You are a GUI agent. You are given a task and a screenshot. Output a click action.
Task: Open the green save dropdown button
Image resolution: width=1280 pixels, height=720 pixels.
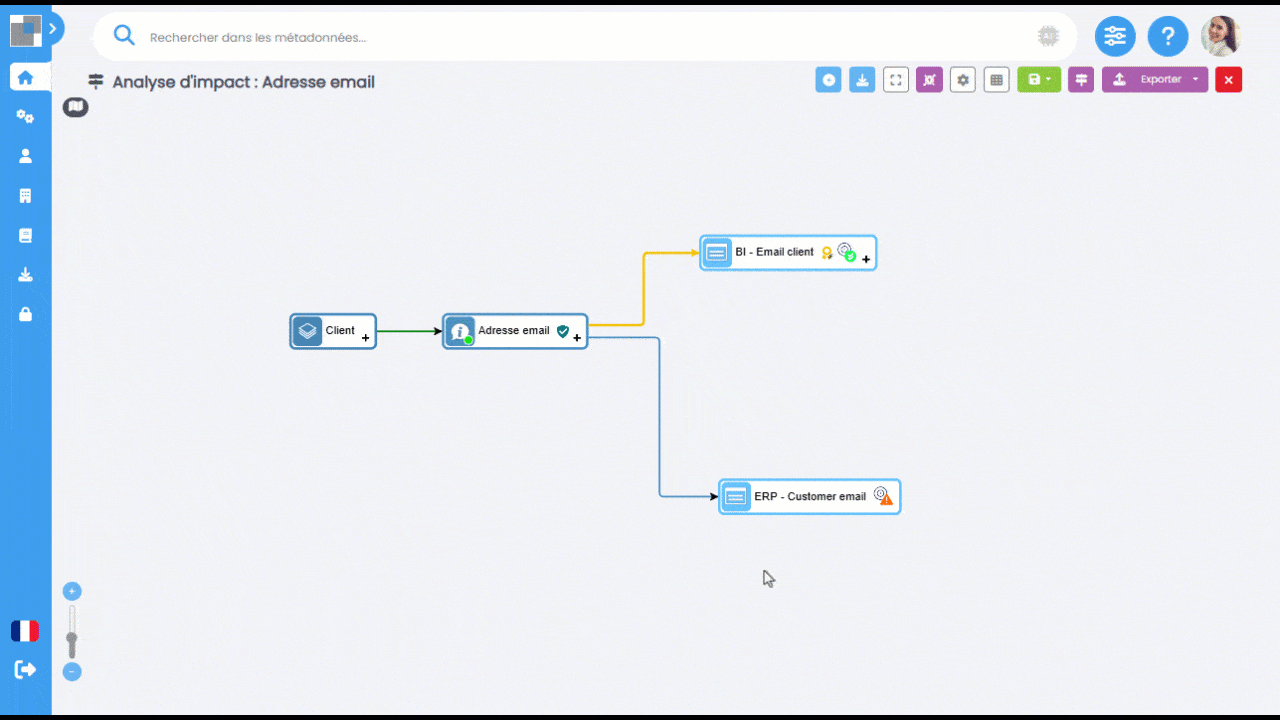(x=1039, y=80)
